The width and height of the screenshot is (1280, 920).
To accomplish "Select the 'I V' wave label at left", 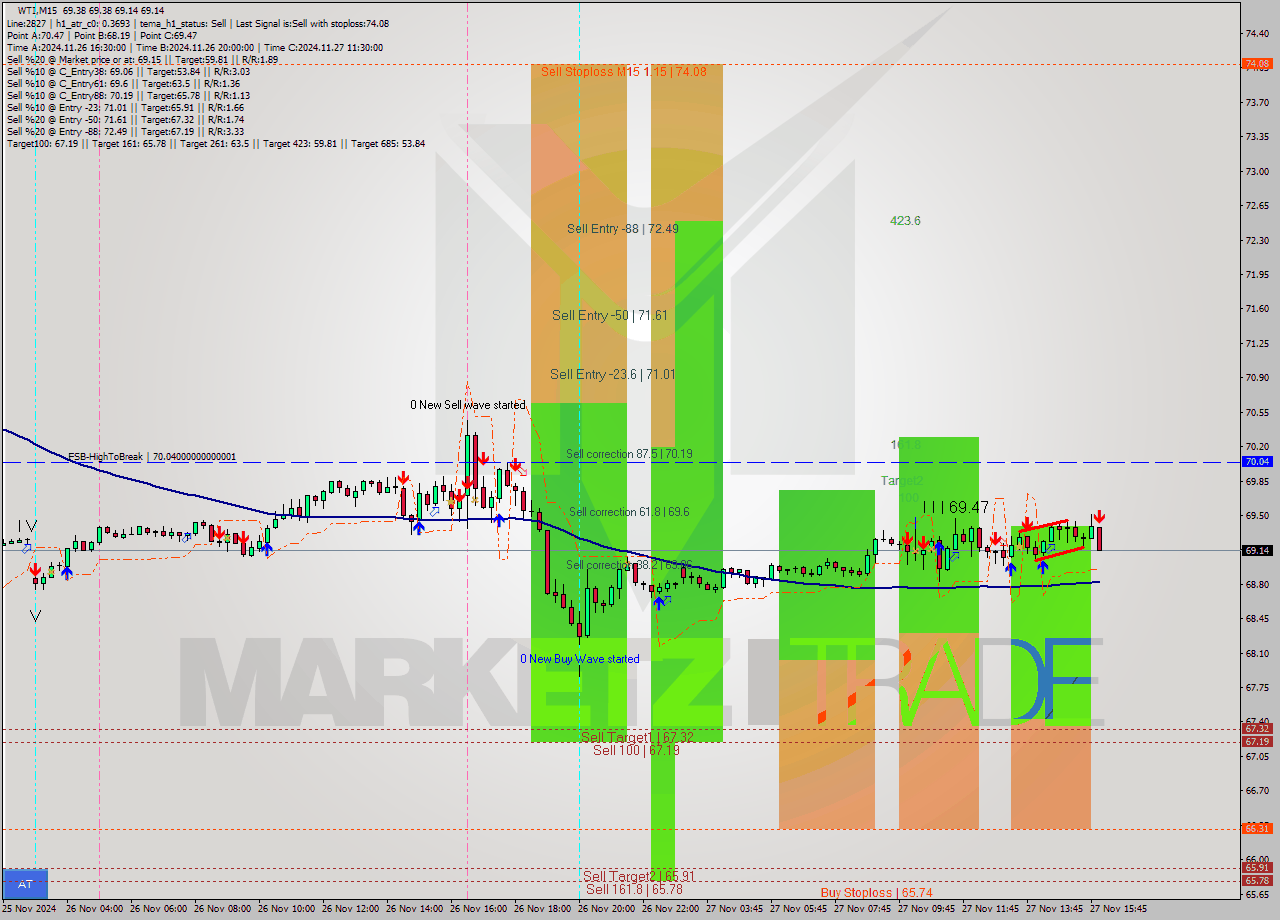I will [27, 526].
